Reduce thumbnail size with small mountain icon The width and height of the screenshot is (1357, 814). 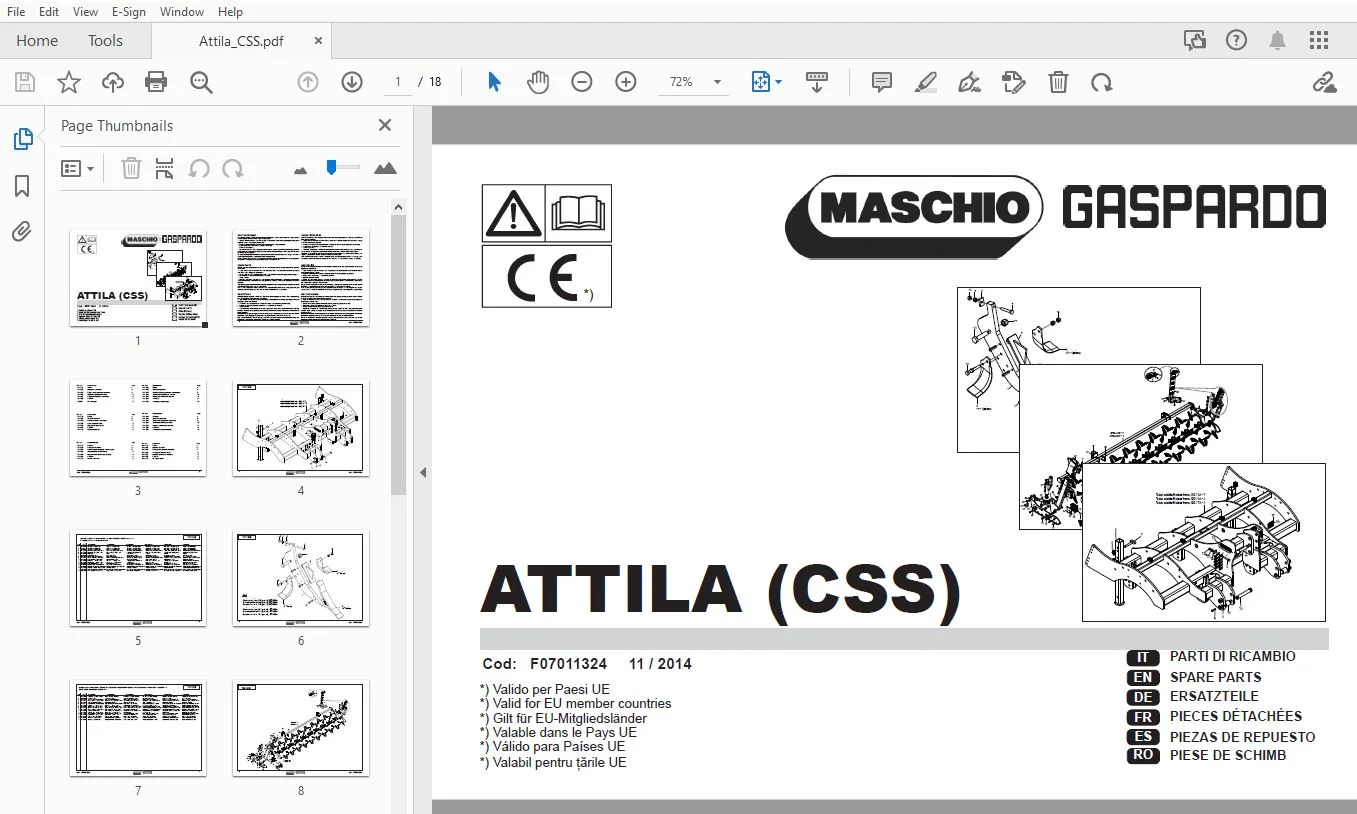click(300, 170)
